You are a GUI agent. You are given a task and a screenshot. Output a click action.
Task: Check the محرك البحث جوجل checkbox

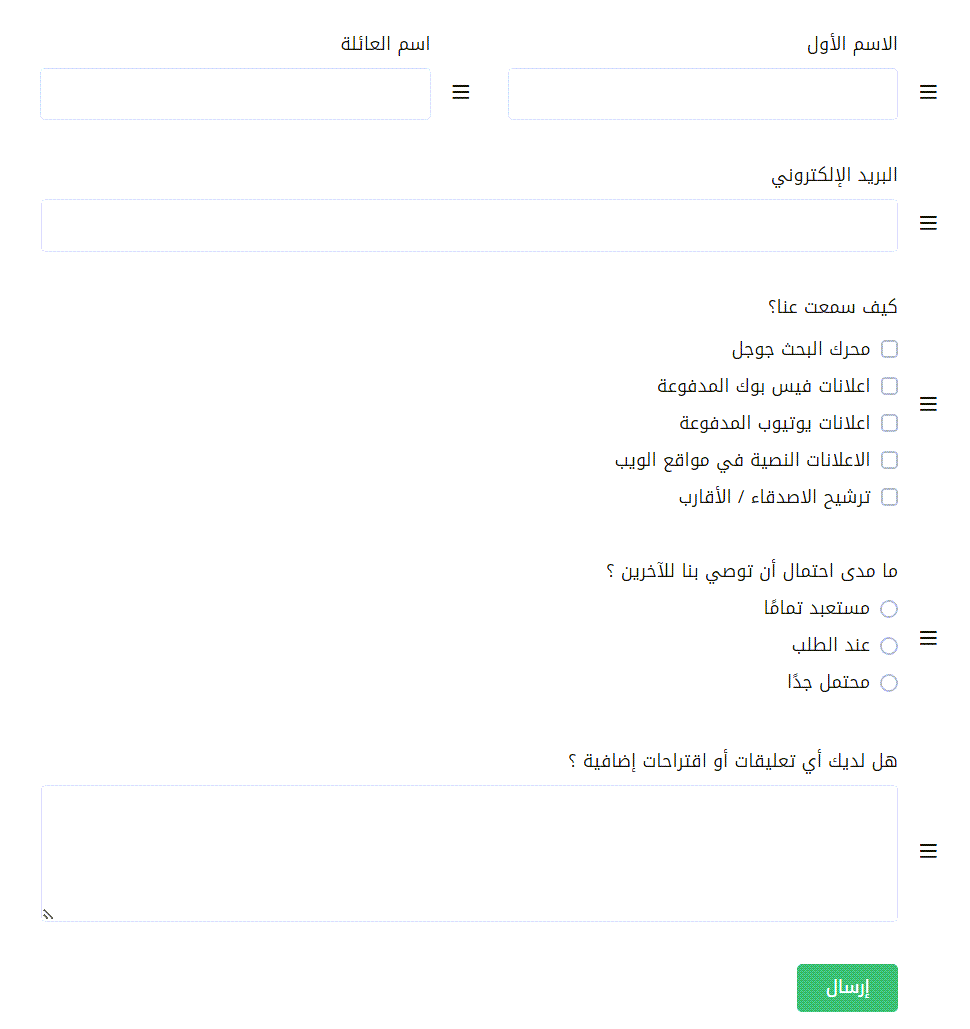pyautogui.click(x=889, y=349)
